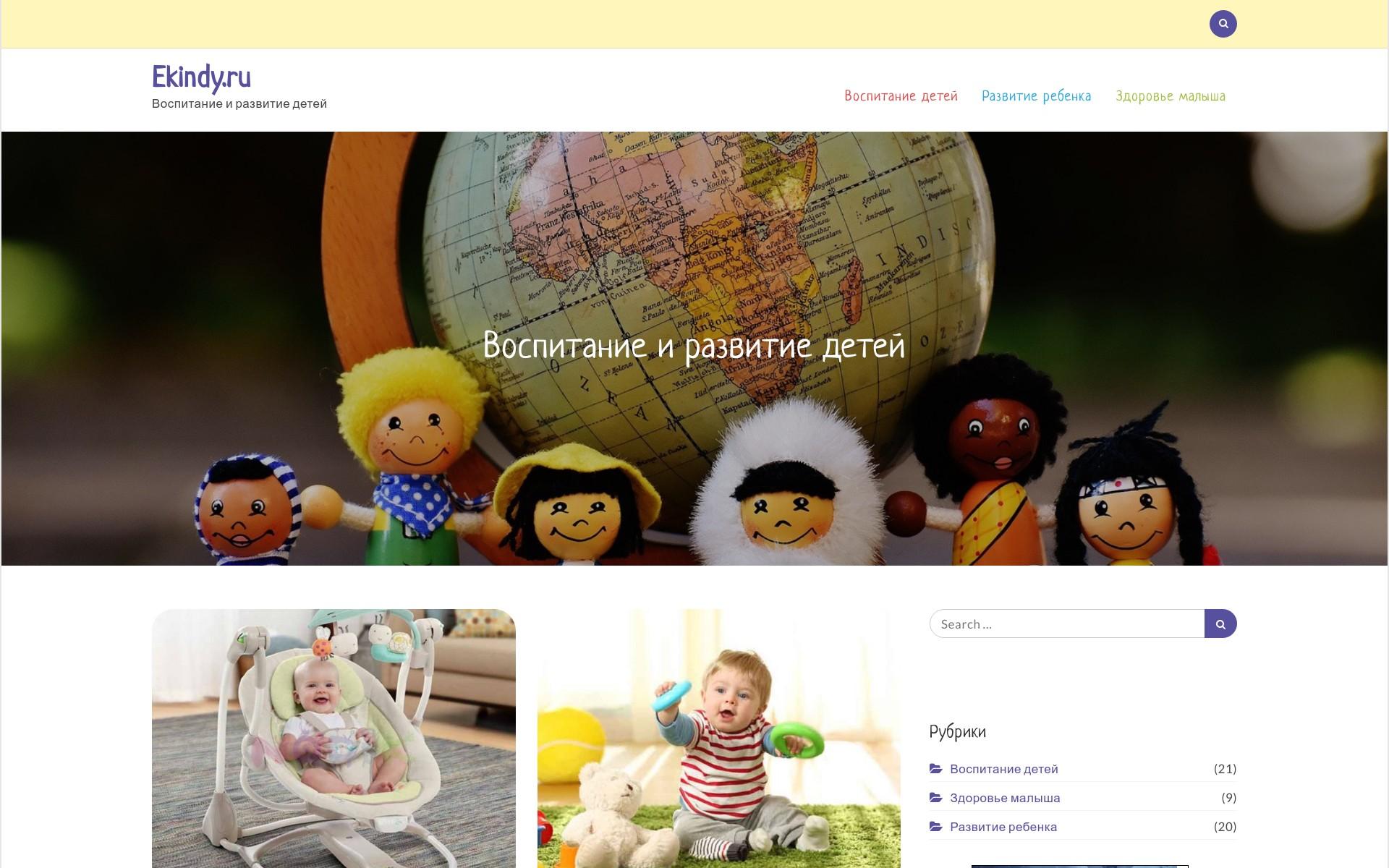Click the Воспитание и развитие детей banner heading
1389x868 pixels.
click(x=694, y=345)
